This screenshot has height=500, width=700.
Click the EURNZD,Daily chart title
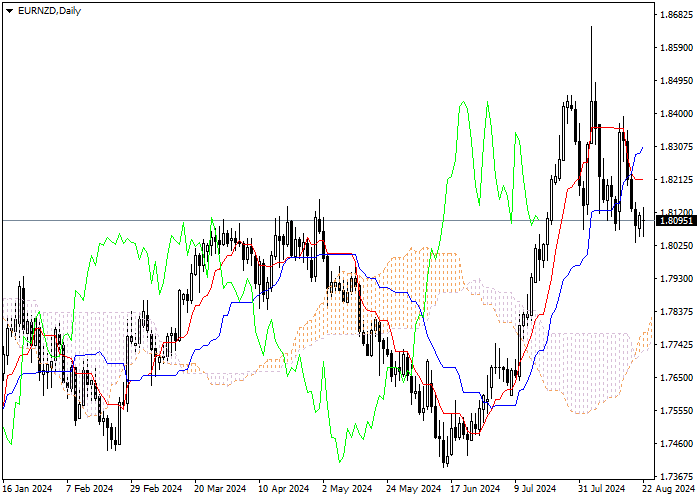coord(49,11)
